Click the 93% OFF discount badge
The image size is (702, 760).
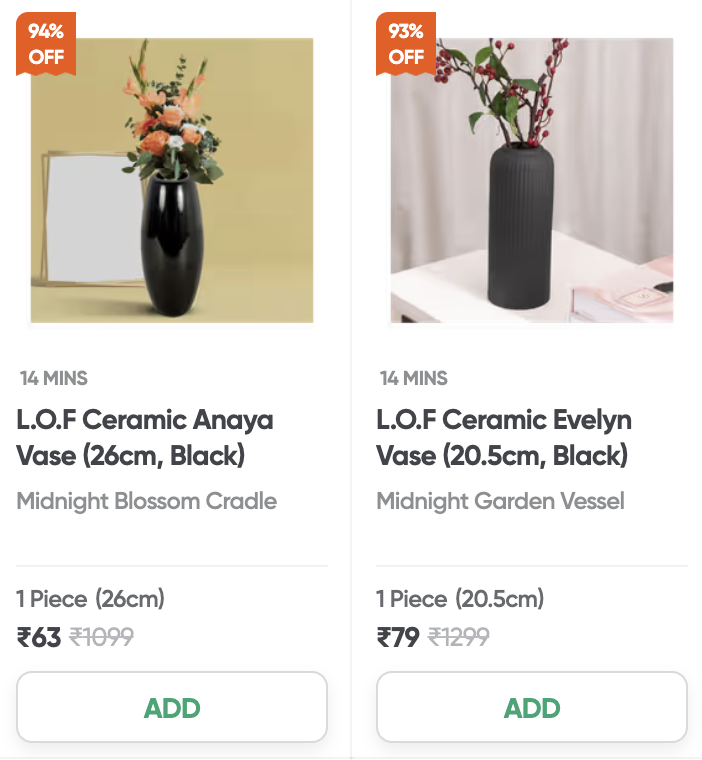[406, 44]
